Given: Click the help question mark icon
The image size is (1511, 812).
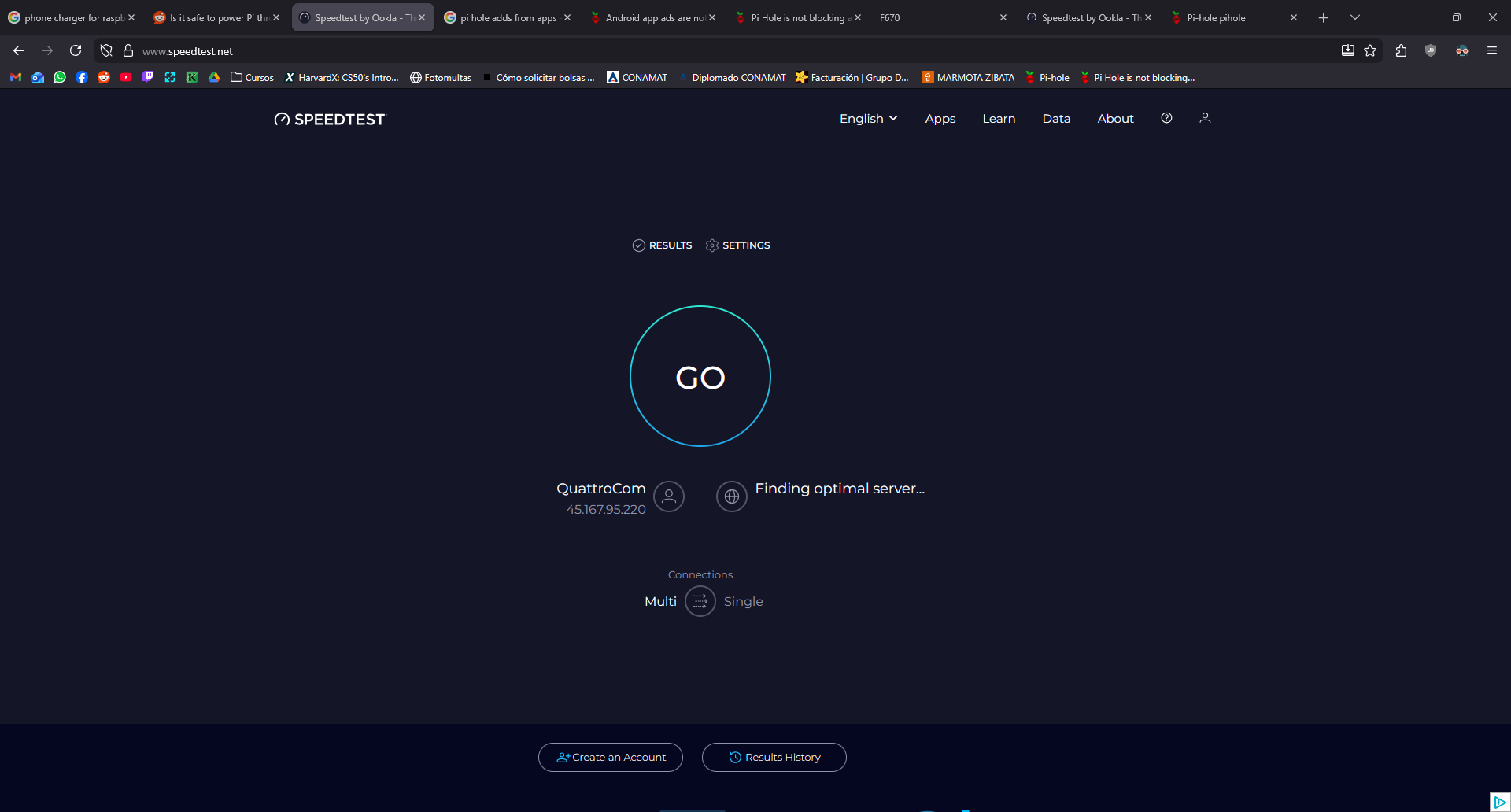Looking at the screenshot, I should (1166, 118).
